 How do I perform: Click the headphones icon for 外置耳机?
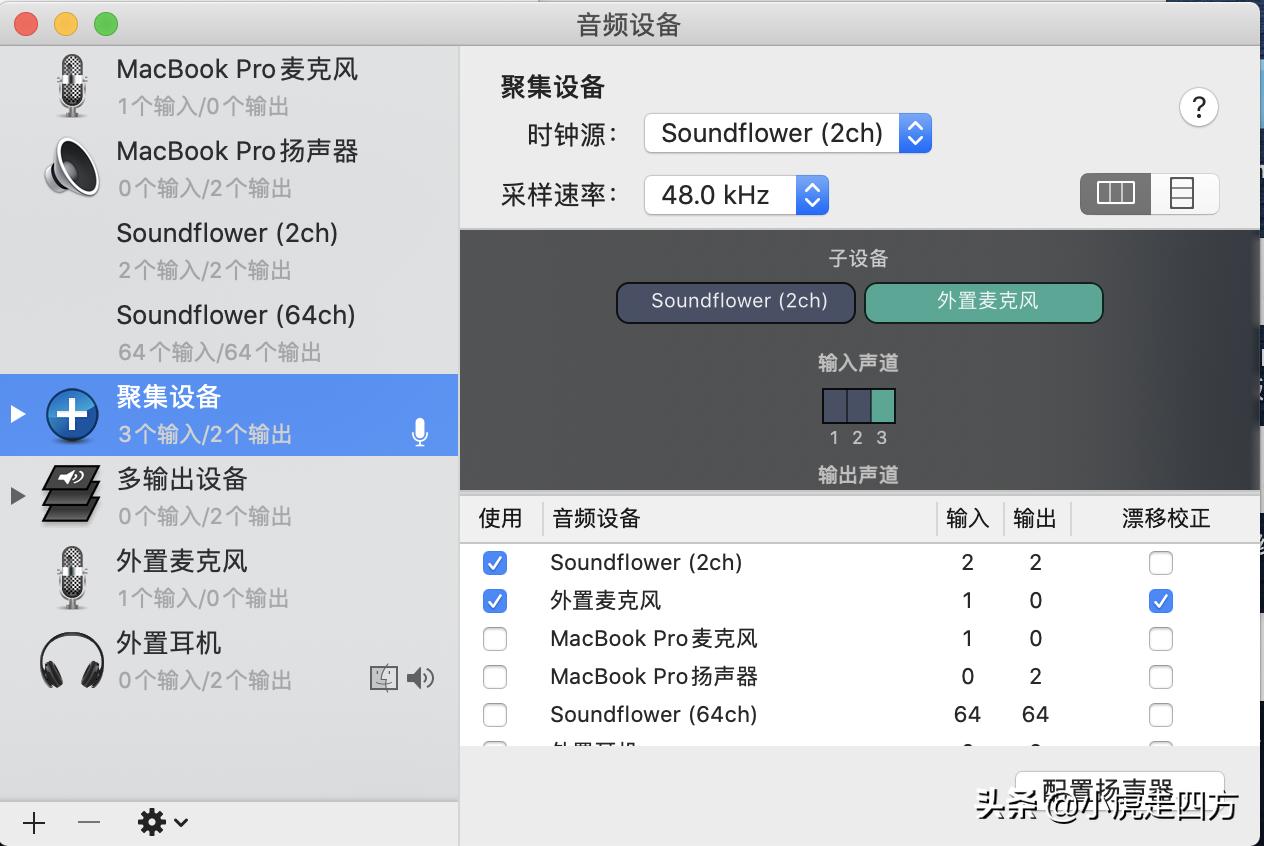[70, 661]
